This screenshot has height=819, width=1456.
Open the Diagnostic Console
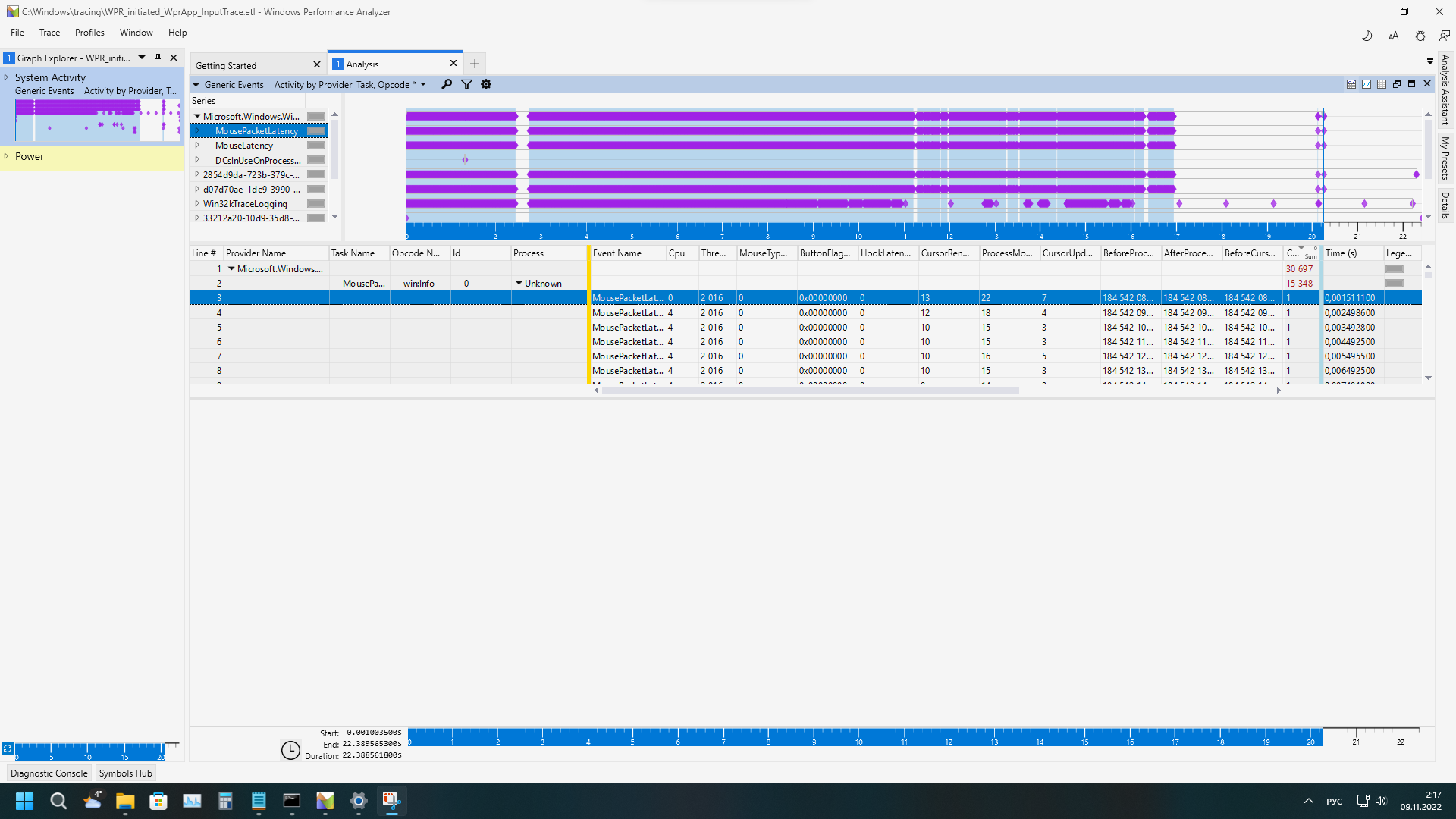49,773
